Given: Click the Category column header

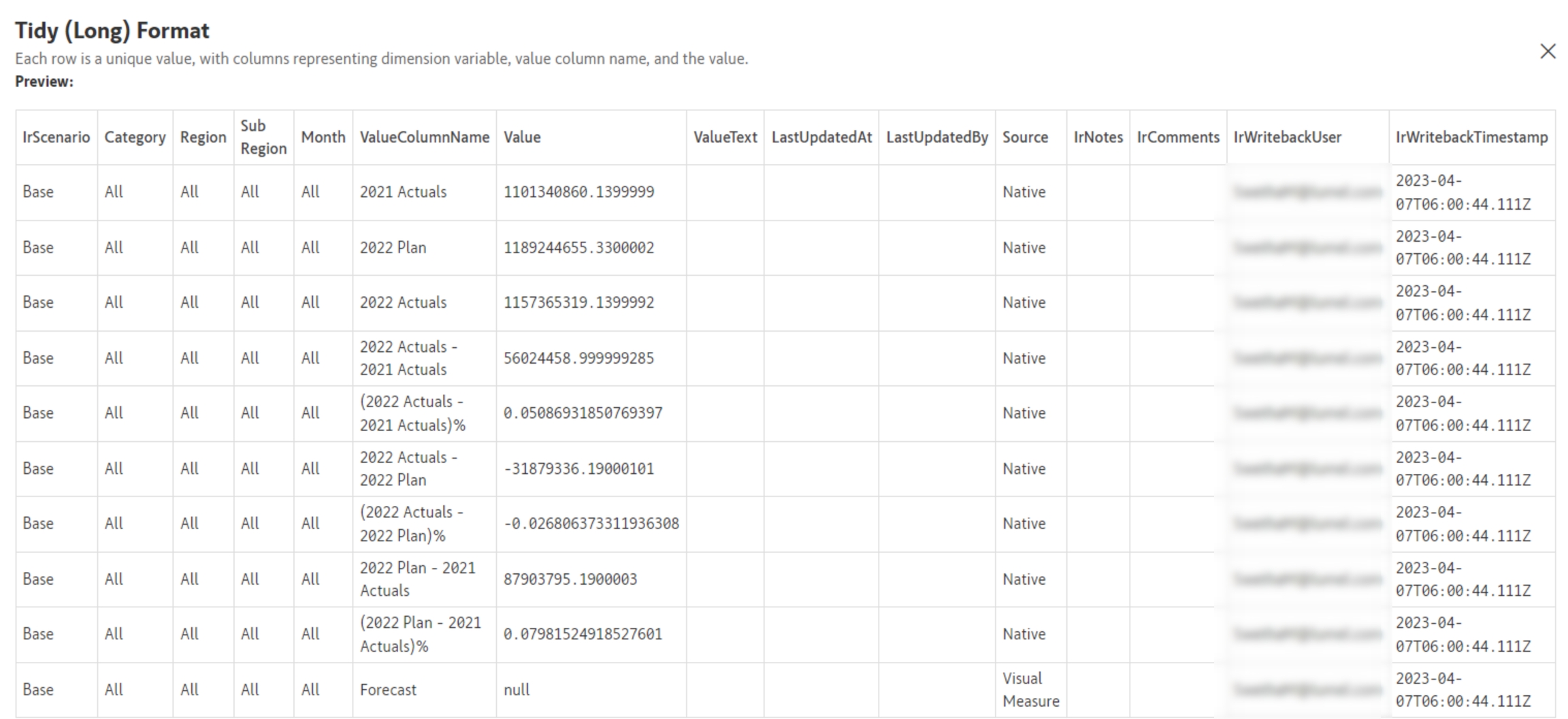Looking at the screenshot, I should click(x=135, y=138).
